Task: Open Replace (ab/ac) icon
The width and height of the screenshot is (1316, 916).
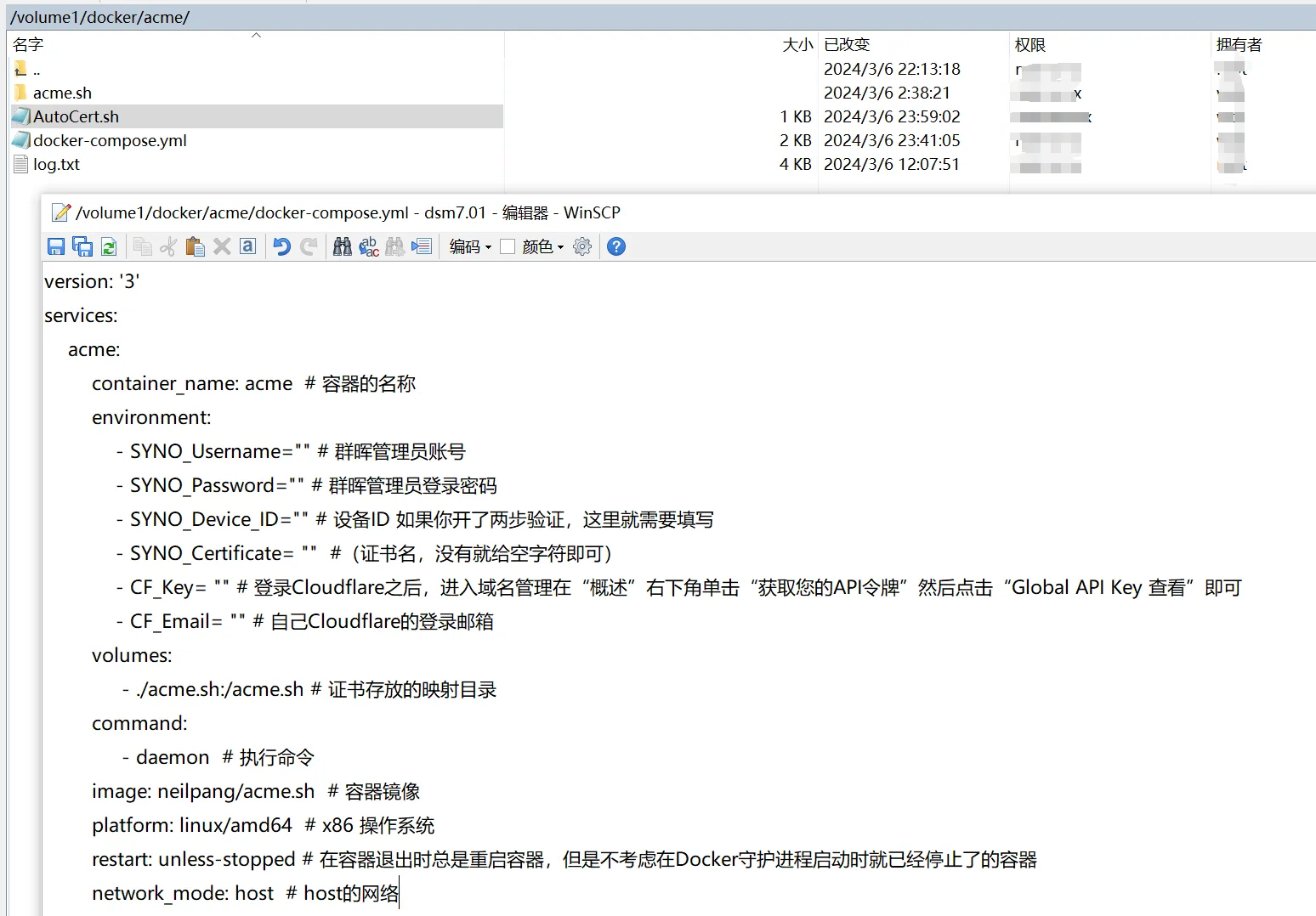Action: [x=369, y=246]
